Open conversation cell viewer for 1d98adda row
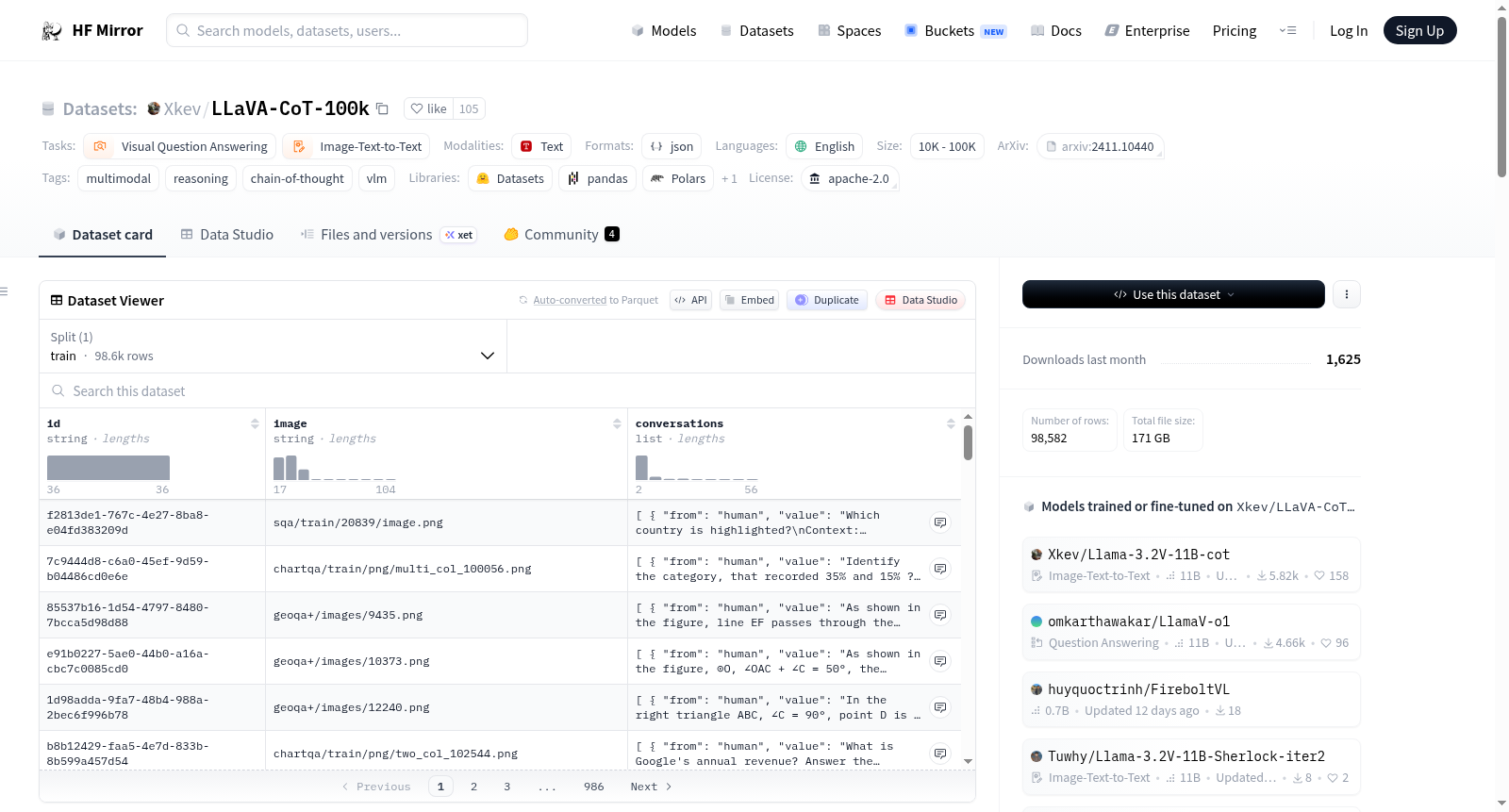The width and height of the screenshot is (1509, 812). point(940,707)
